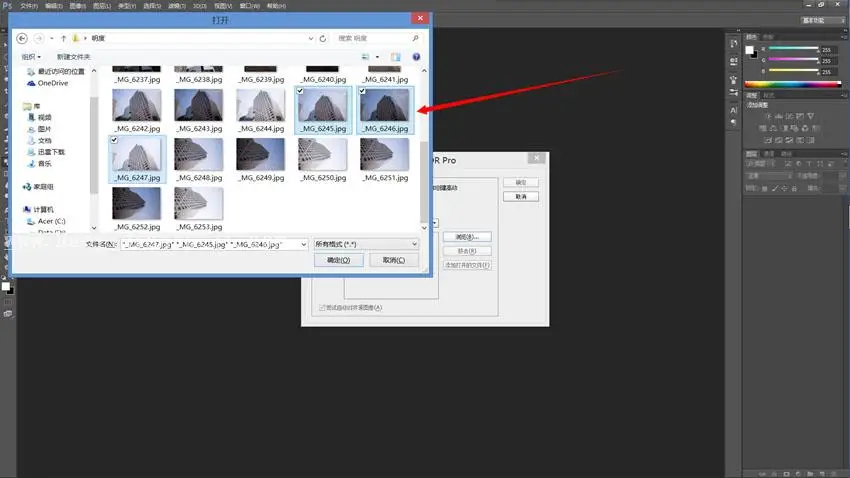Open the file format filter dropdown
Screen dimensions: 850x478
(366, 244)
